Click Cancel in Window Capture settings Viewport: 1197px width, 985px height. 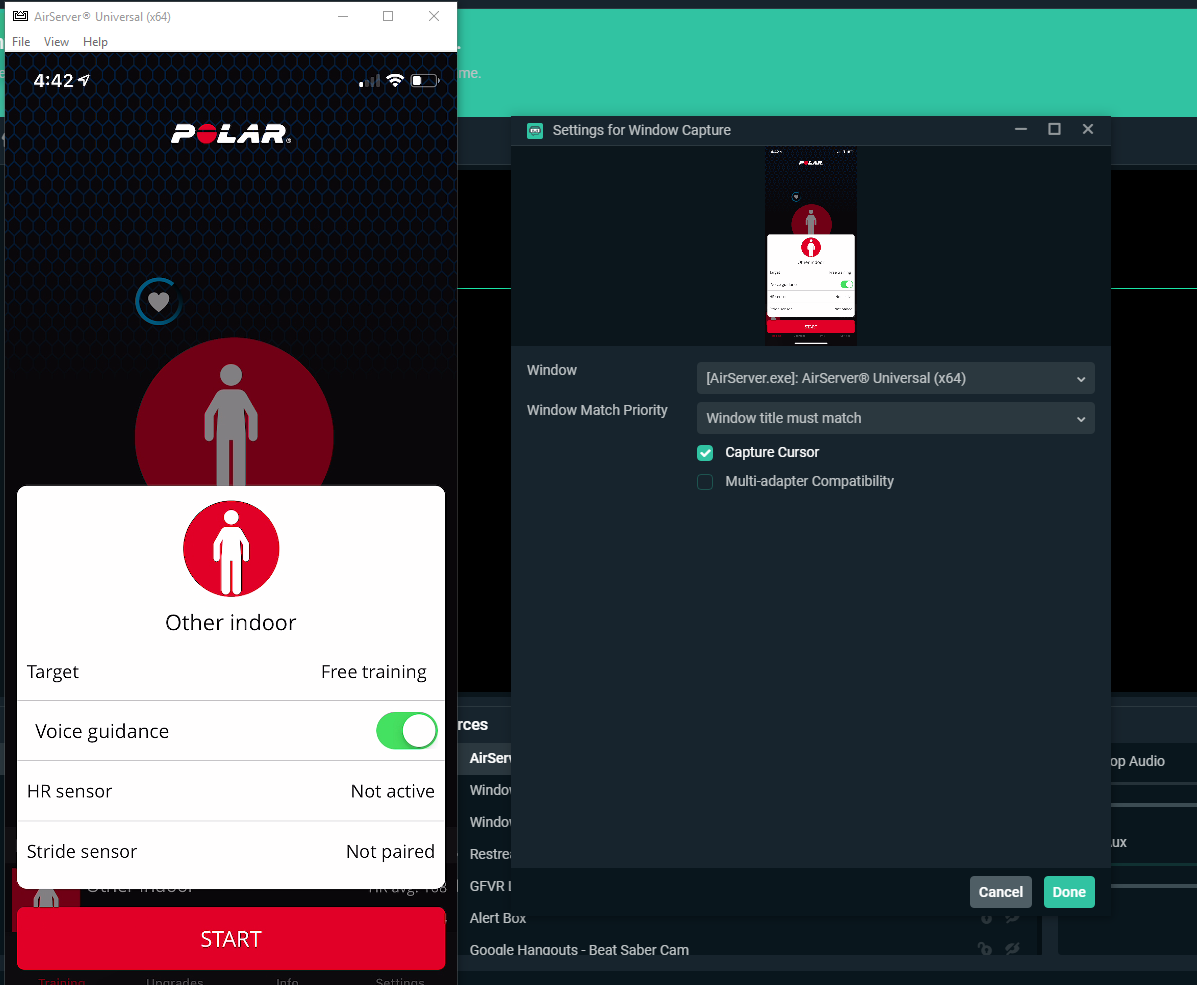tap(1001, 892)
